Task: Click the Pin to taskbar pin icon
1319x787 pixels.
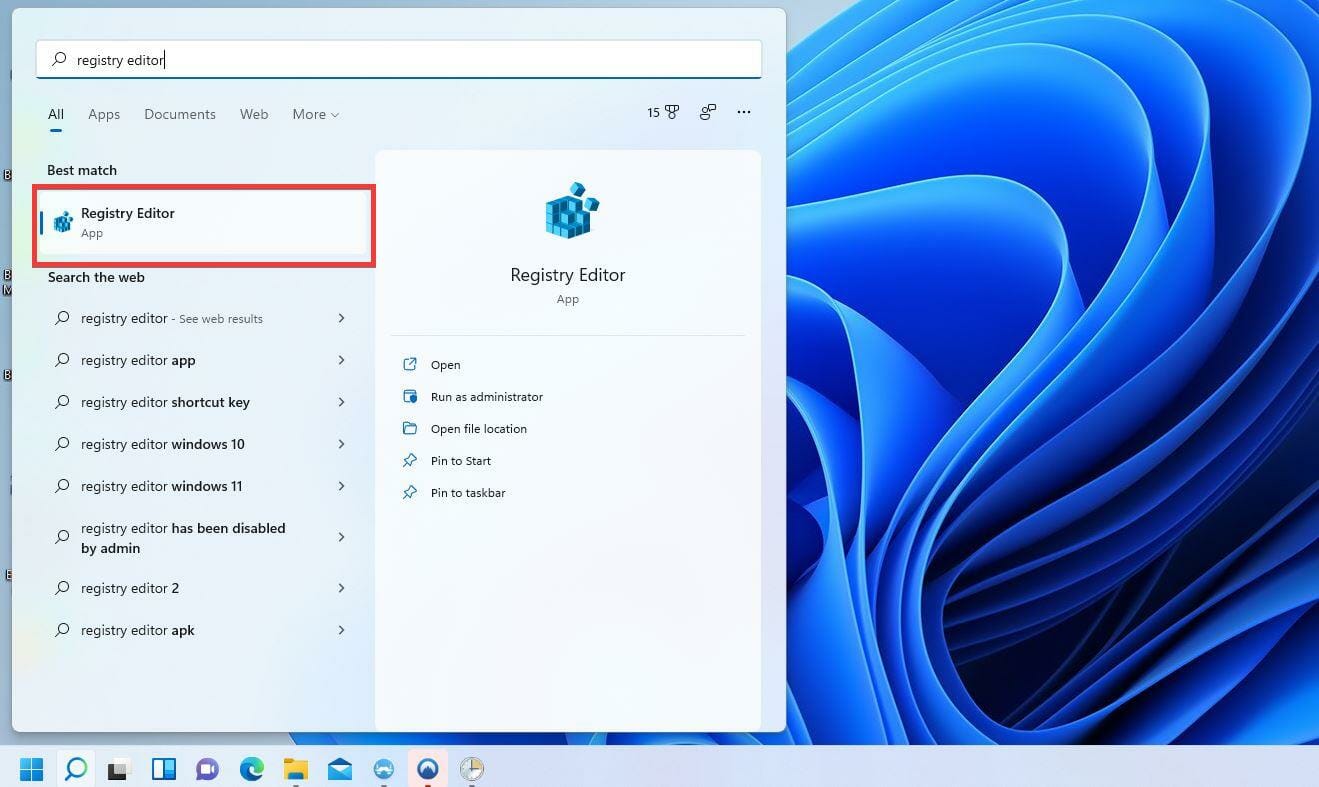Action: (409, 492)
